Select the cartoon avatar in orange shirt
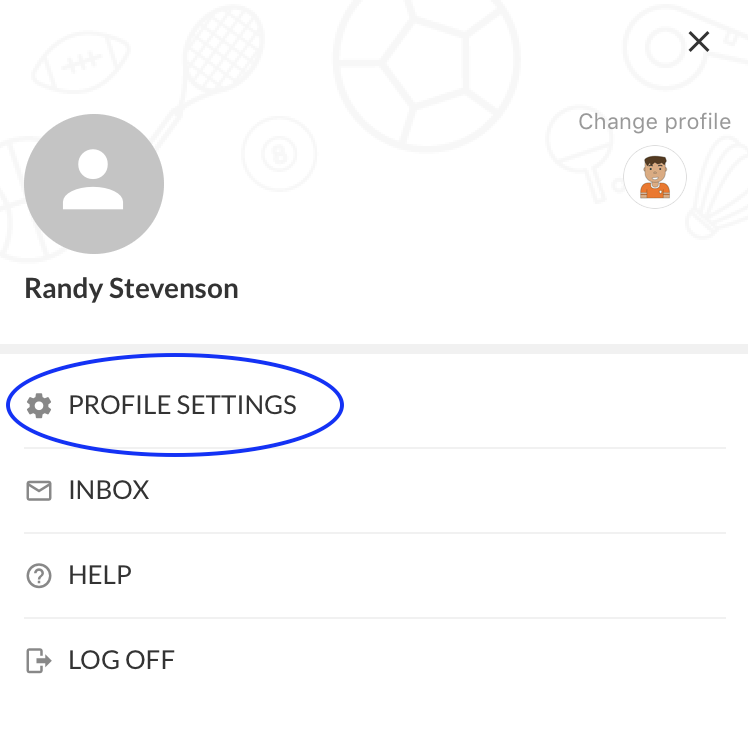Image resolution: width=748 pixels, height=734 pixels. point(655,177)
